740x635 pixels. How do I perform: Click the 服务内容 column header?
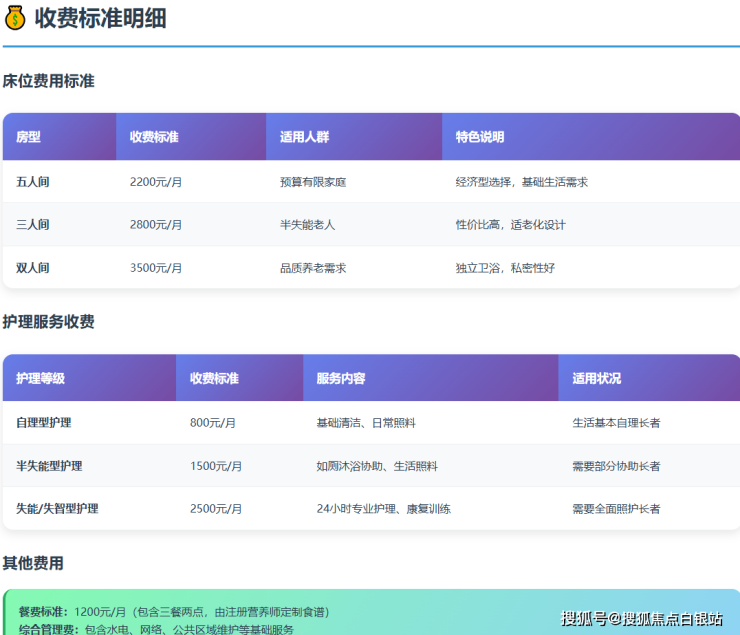tap(341, 379)
